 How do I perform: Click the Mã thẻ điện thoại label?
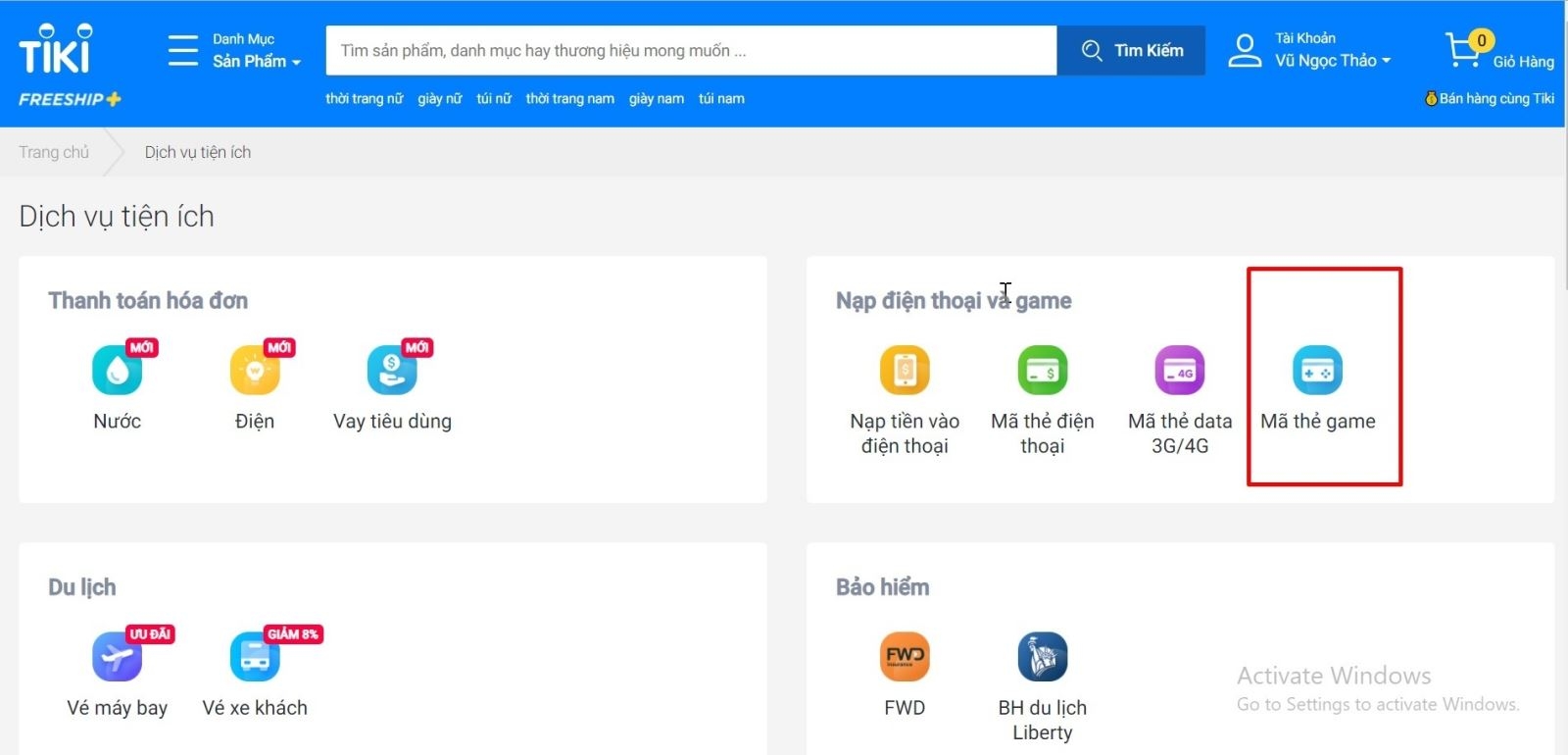pos(1043,433)
